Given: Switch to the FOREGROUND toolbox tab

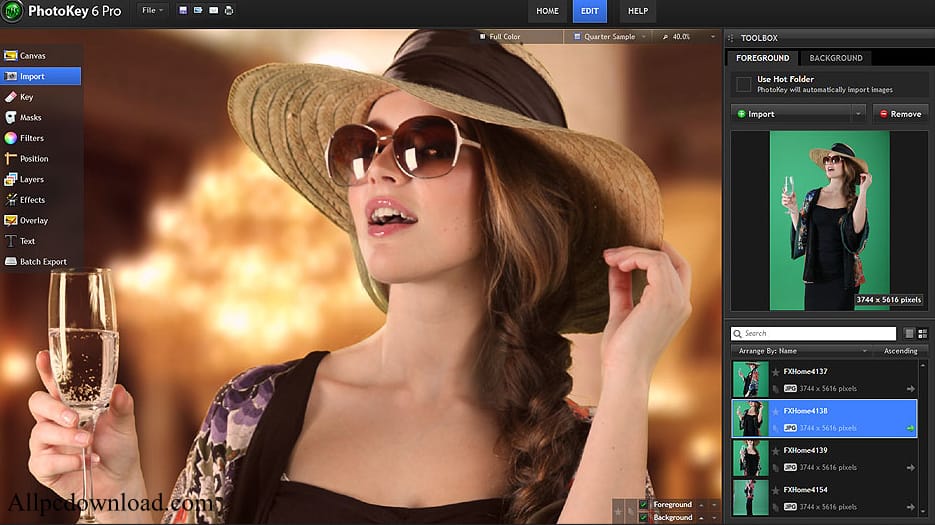Looking at the screenshot, I should coord(762,58).
